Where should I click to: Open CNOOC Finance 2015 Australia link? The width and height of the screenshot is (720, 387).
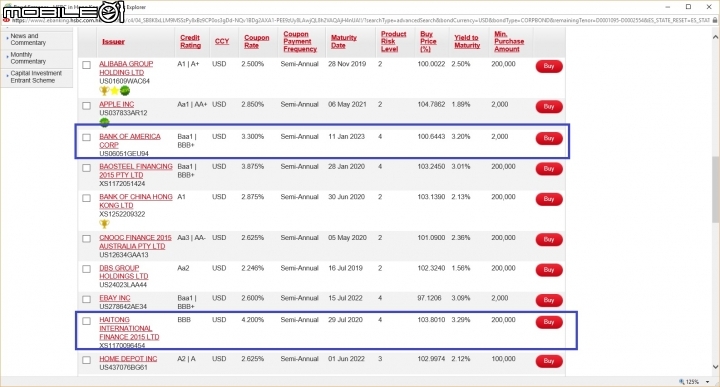coord(135,242)
